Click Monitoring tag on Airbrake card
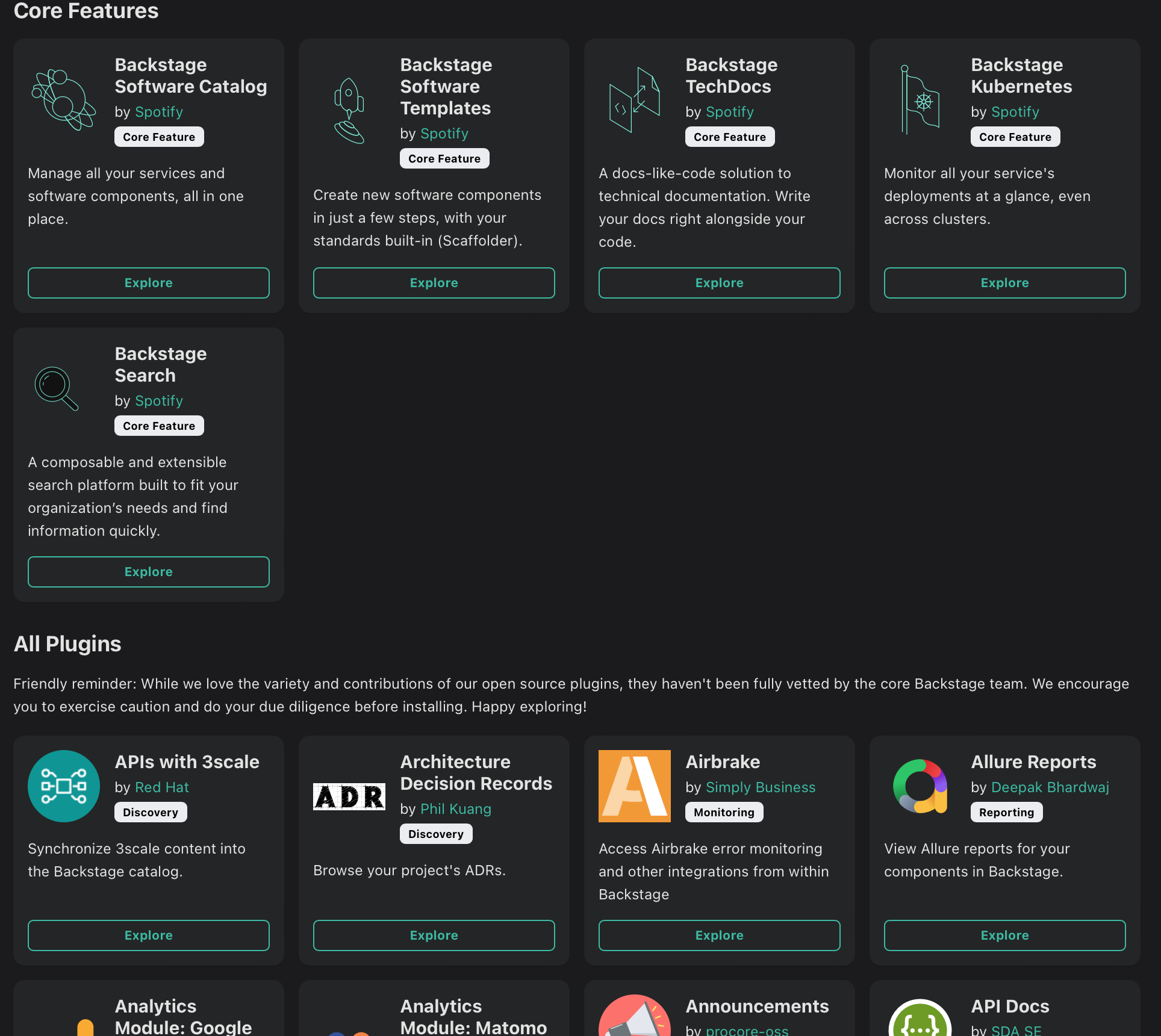1161x1036 pixels. (724, 813)
